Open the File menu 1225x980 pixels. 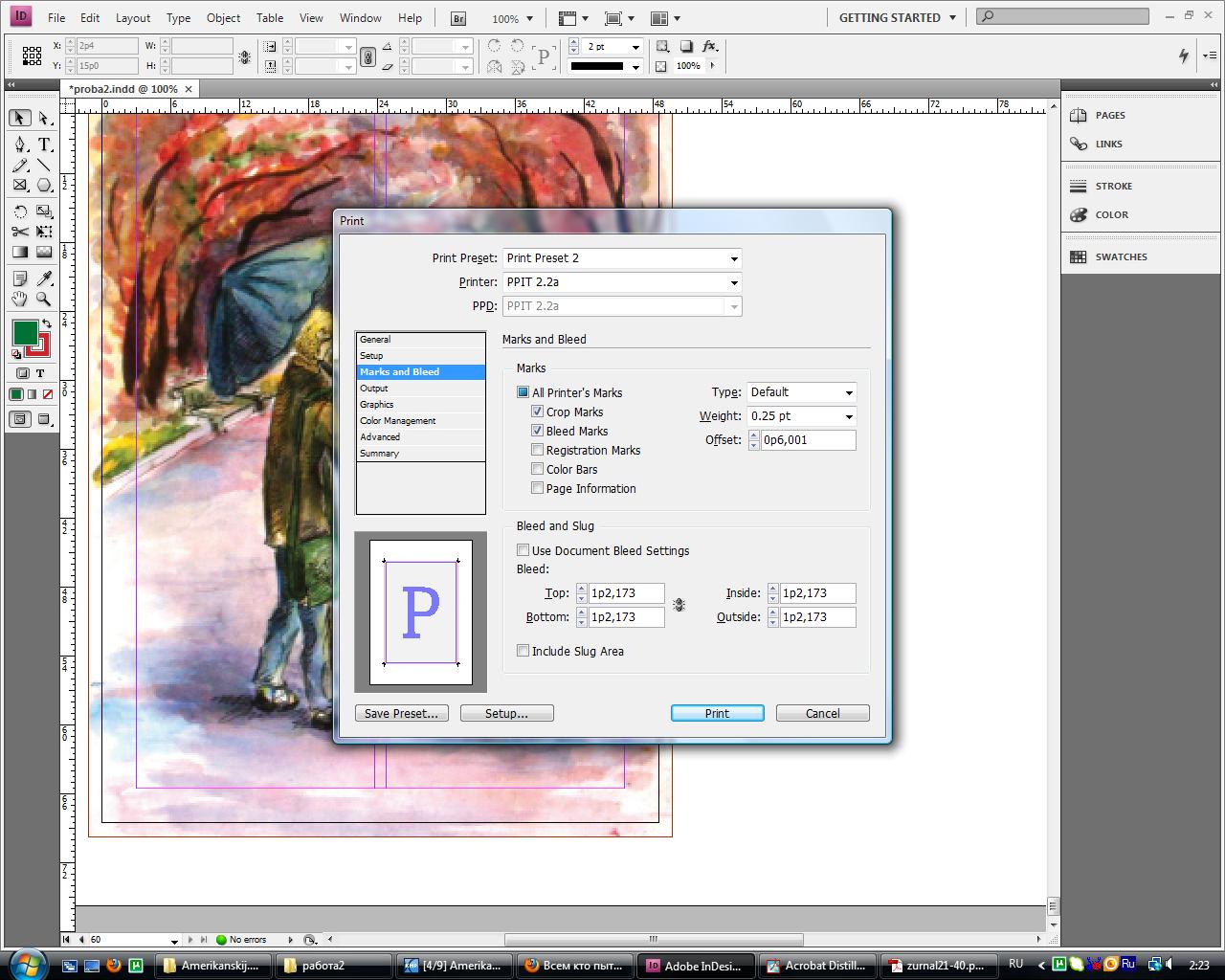coord(56,18)
